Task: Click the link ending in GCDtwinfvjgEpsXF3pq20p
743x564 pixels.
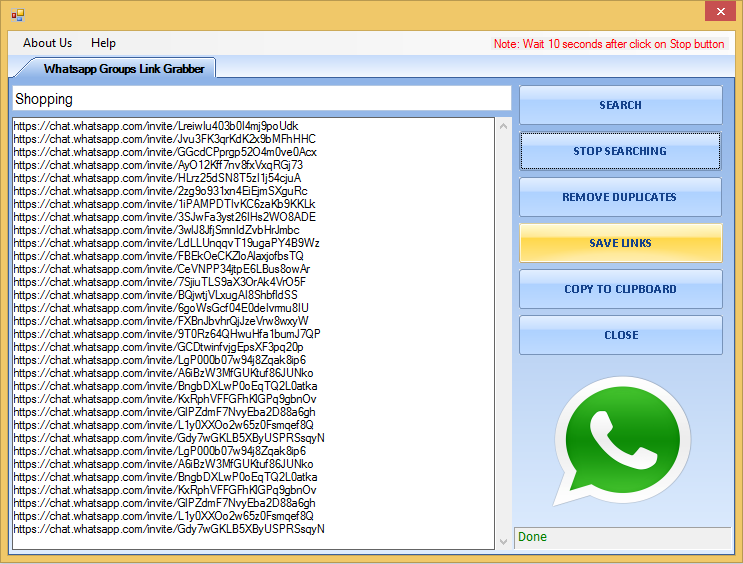Action: click(158, 347)
